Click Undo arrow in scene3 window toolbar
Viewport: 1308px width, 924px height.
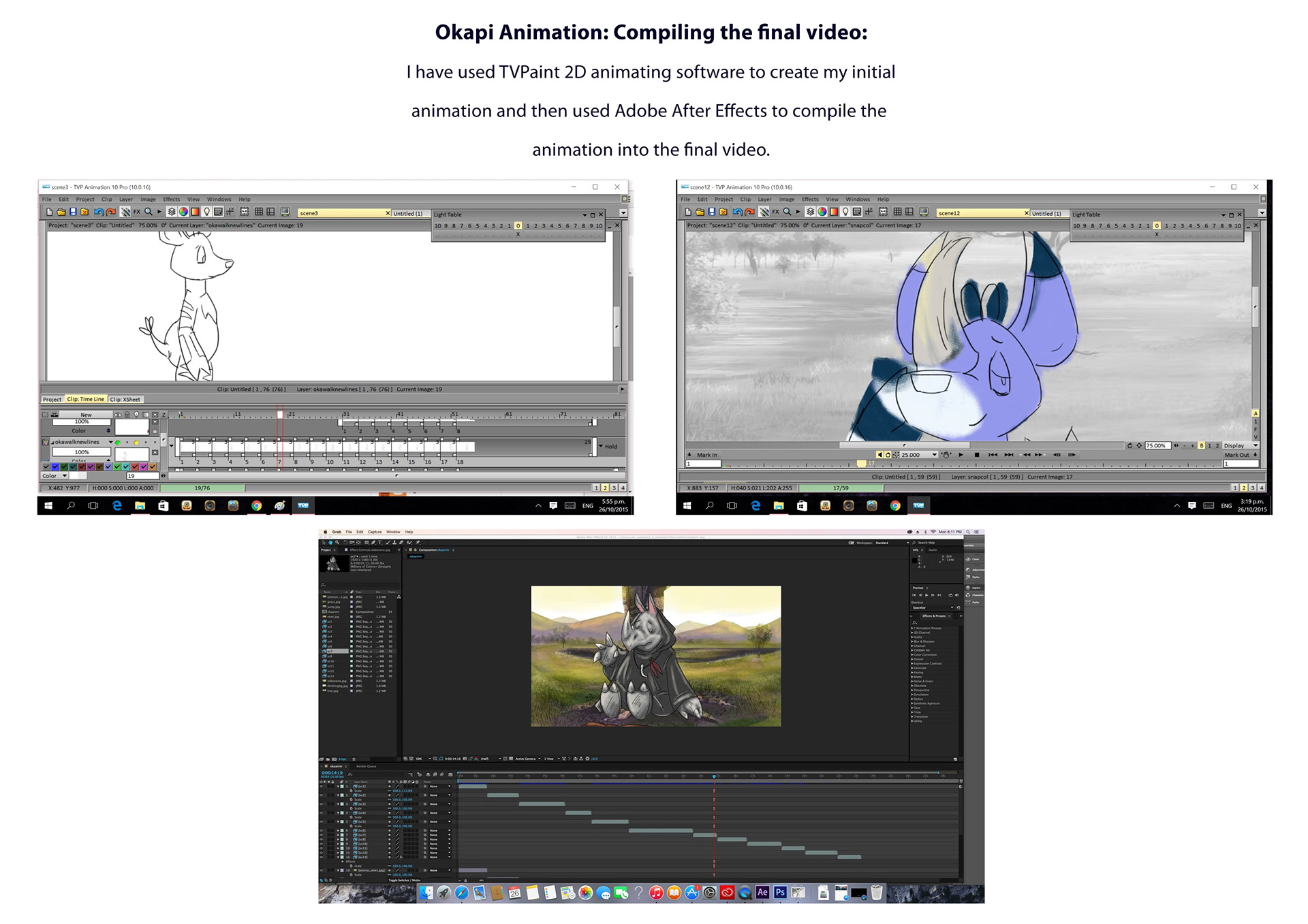pos(99,212)
